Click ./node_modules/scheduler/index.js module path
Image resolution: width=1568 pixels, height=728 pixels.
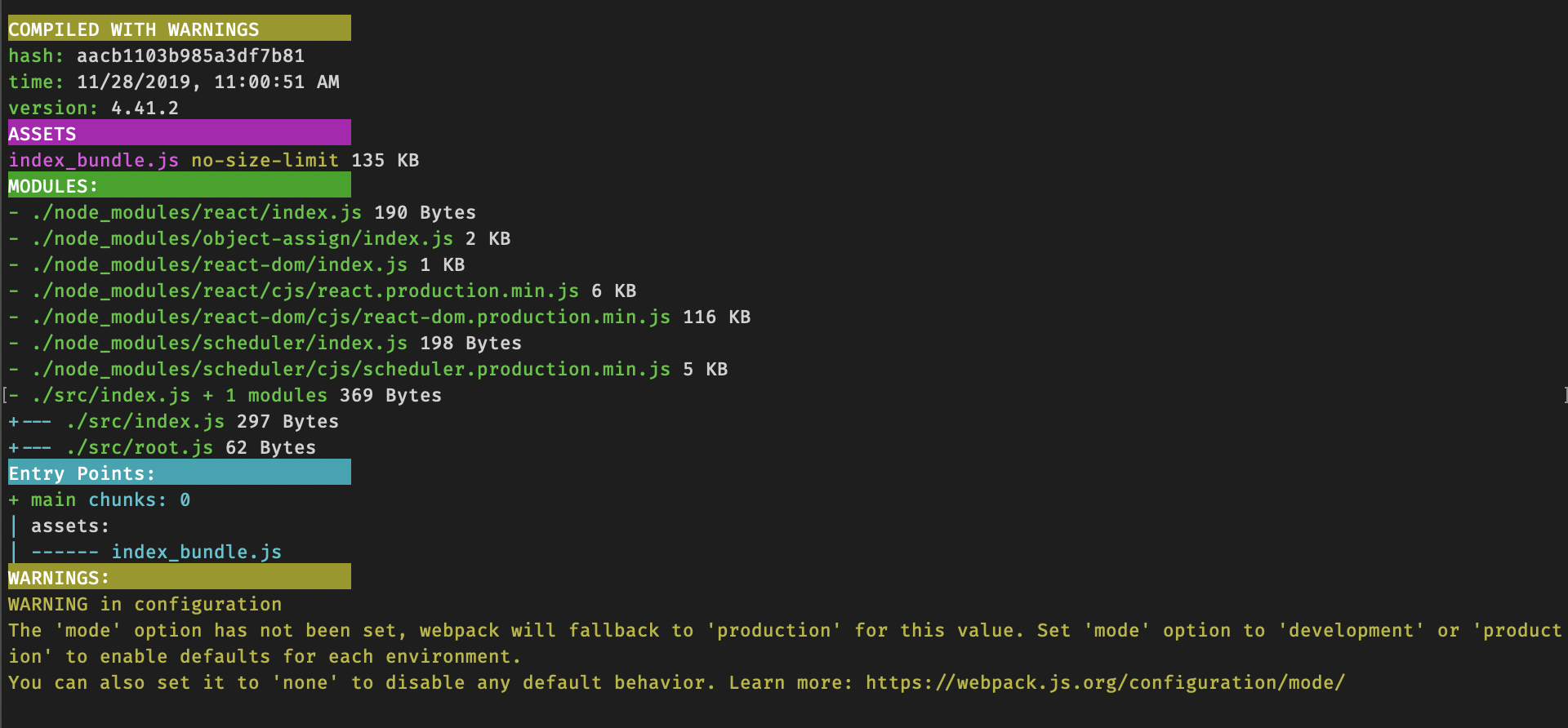pyautogui.click(x=220, y=343)
